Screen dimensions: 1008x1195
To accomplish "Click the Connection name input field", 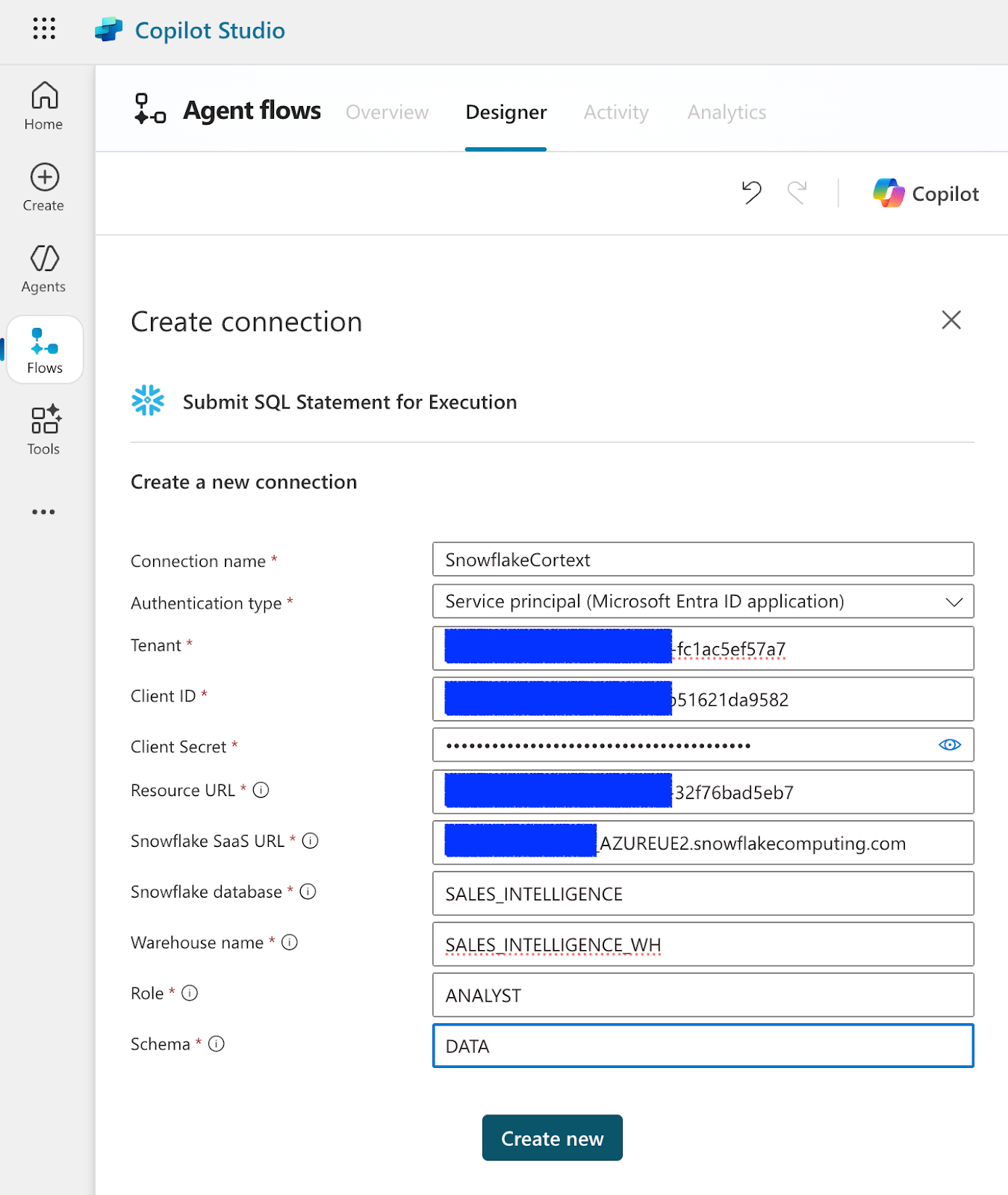I will 703,559.
